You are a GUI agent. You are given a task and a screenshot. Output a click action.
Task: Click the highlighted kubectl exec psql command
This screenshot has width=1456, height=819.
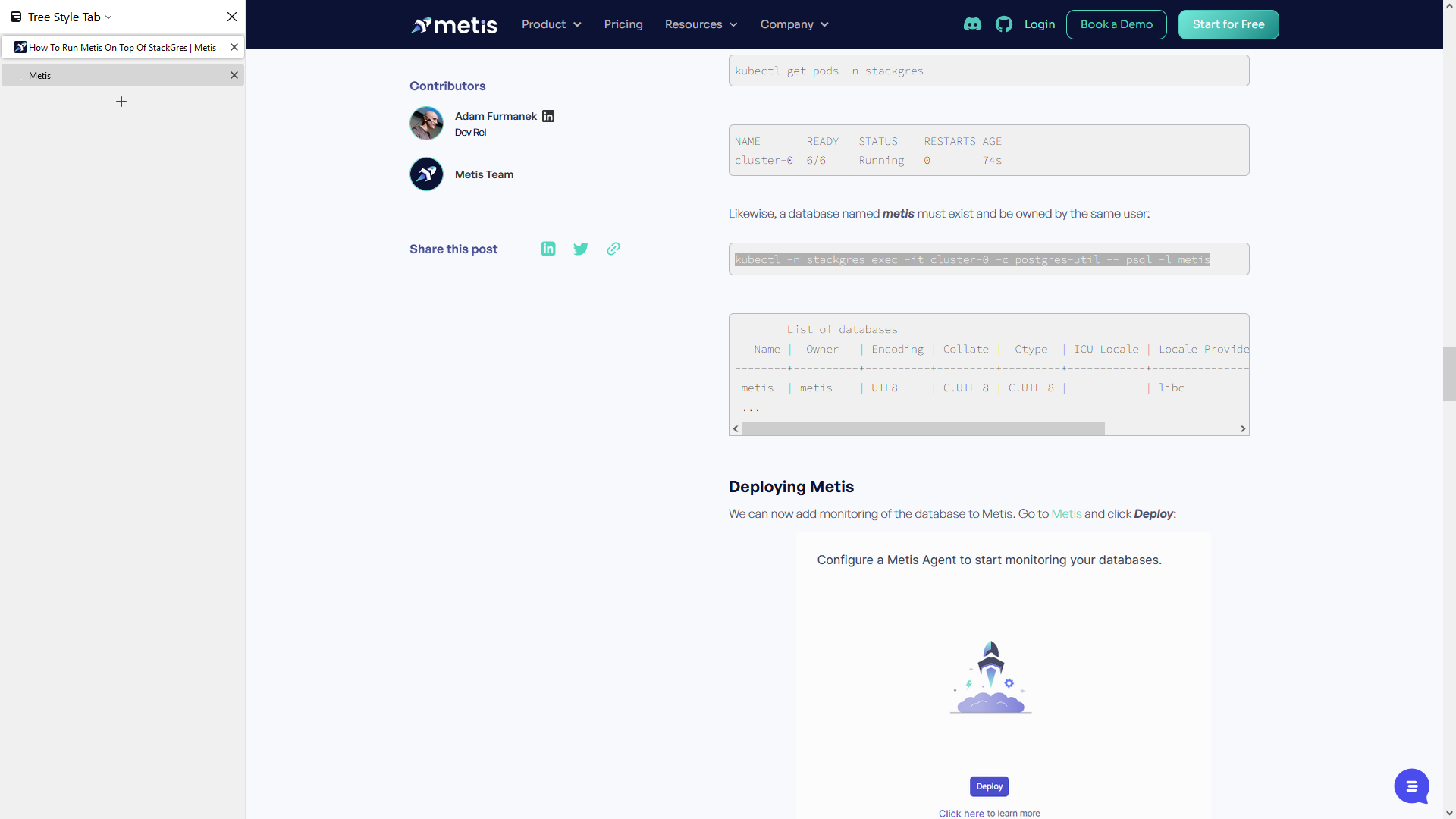point(972,259)
